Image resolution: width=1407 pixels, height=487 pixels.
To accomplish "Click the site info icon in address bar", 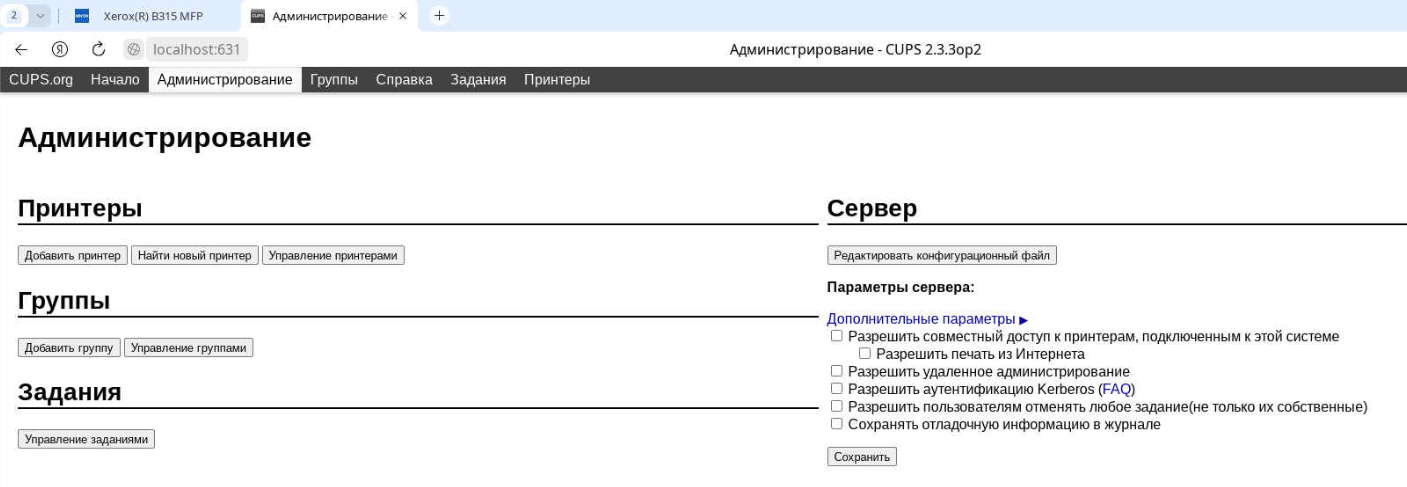I will (x=134, y=49).
